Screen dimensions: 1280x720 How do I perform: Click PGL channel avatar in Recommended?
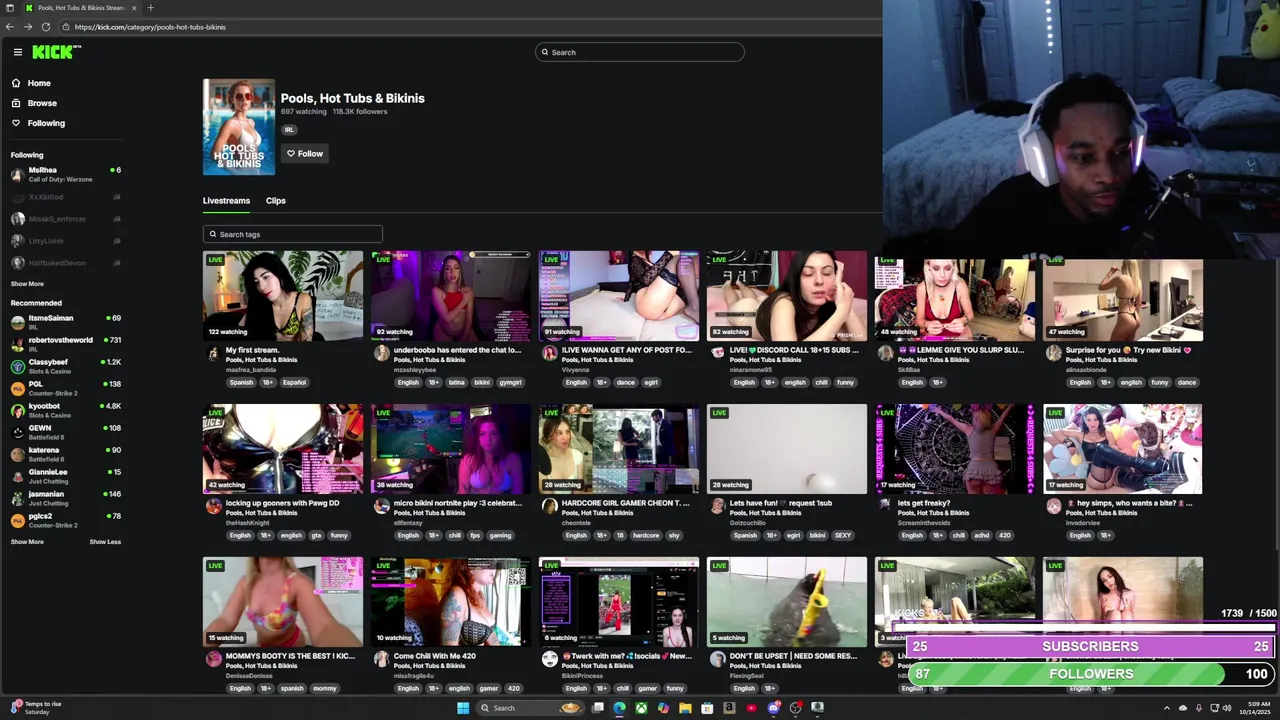point(17,388)
